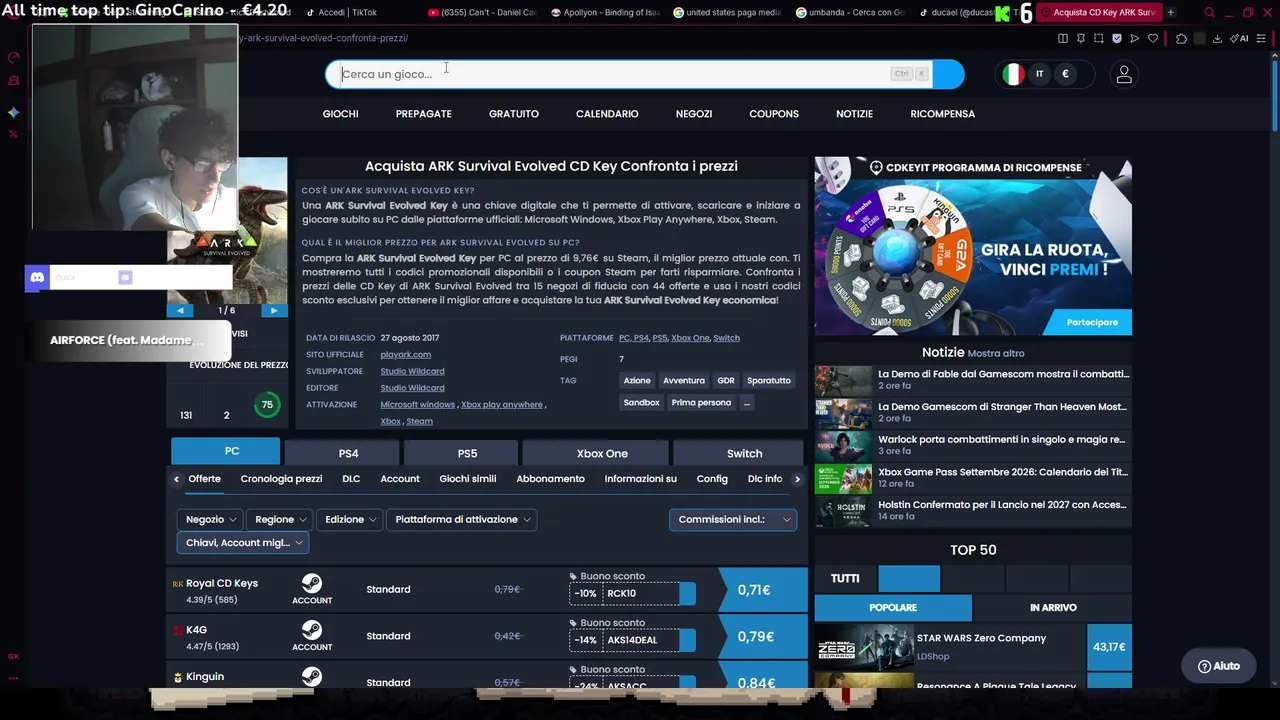Open the IT language selector
Image resolution: width=1280 pixels, height=720 pixels.
pos(1039,74)
